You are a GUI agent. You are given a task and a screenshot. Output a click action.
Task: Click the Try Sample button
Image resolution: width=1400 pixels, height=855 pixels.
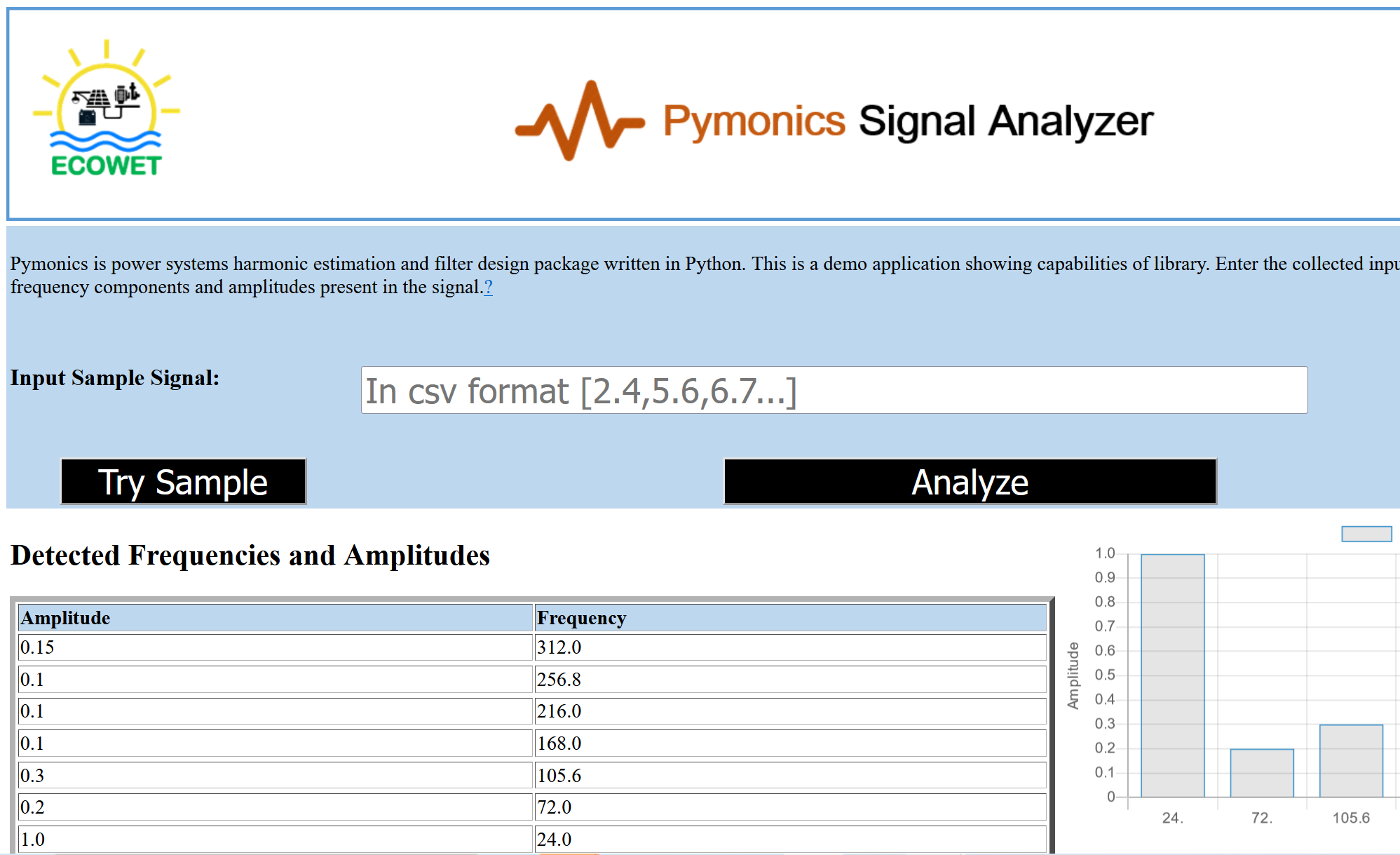(x=184, y=482)
